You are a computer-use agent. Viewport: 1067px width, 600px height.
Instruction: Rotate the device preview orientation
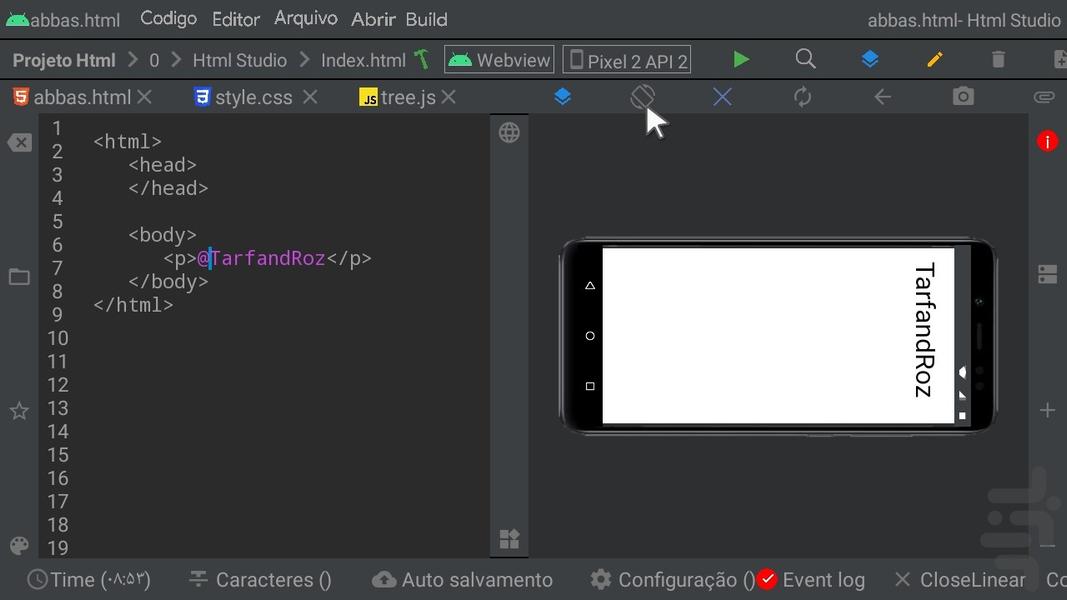[642, 96]
